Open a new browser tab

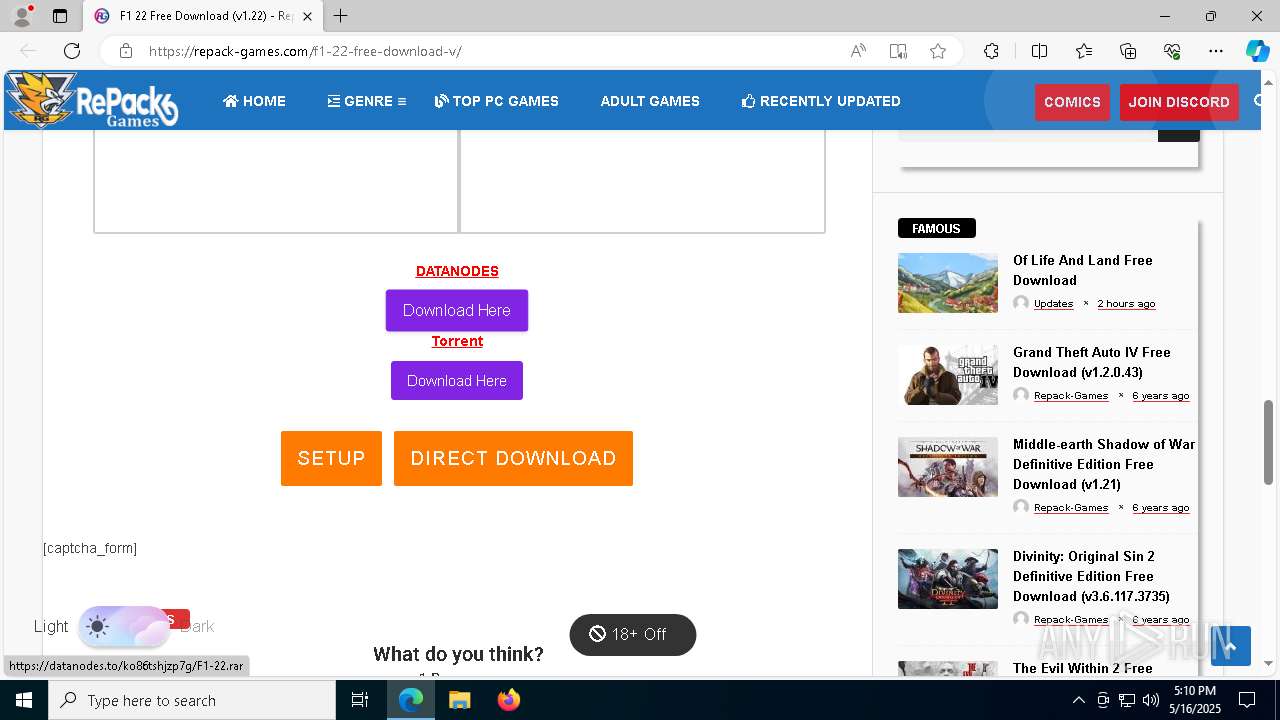coord(341,16)
